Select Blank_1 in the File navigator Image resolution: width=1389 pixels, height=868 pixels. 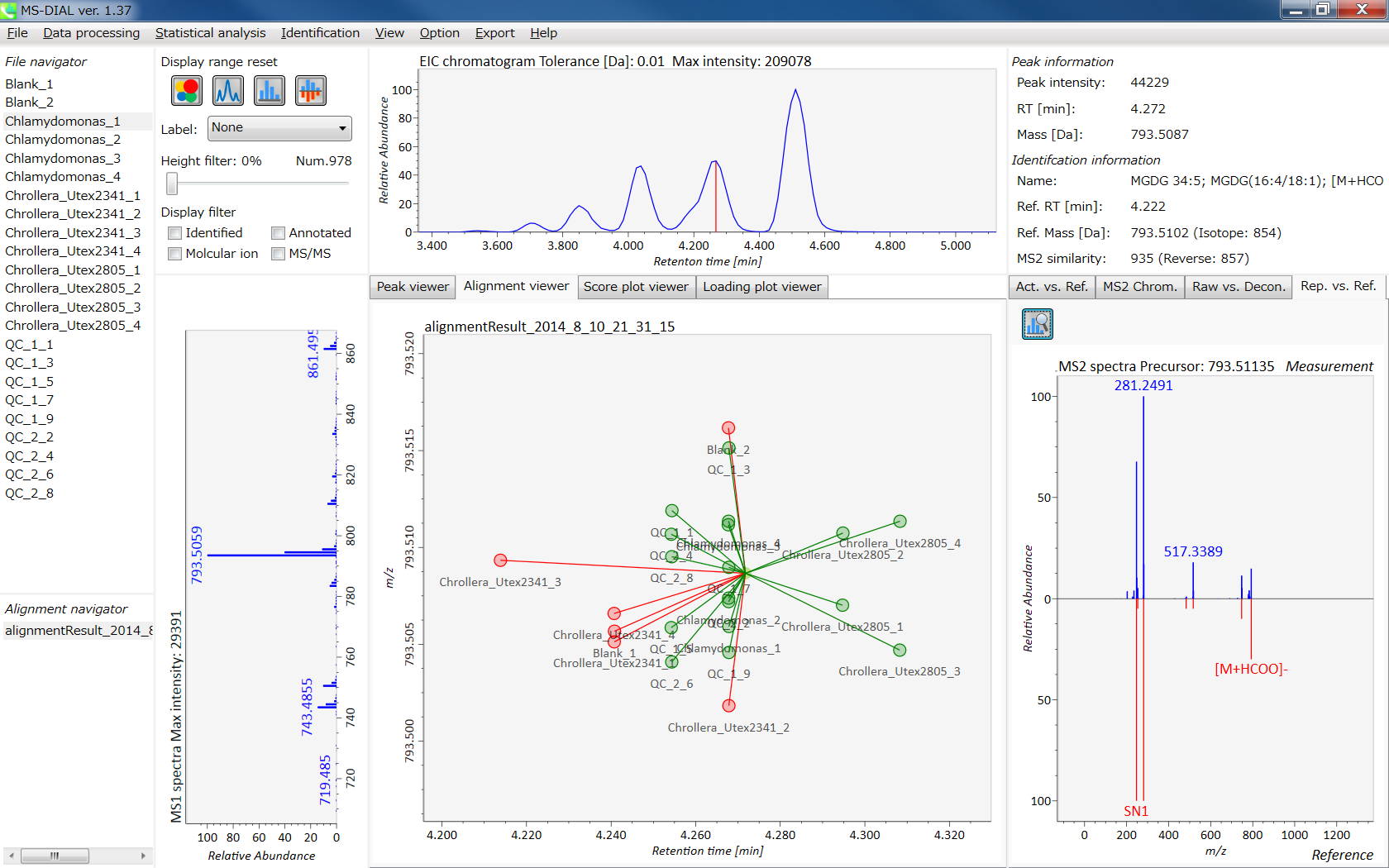tap(29, 84)
